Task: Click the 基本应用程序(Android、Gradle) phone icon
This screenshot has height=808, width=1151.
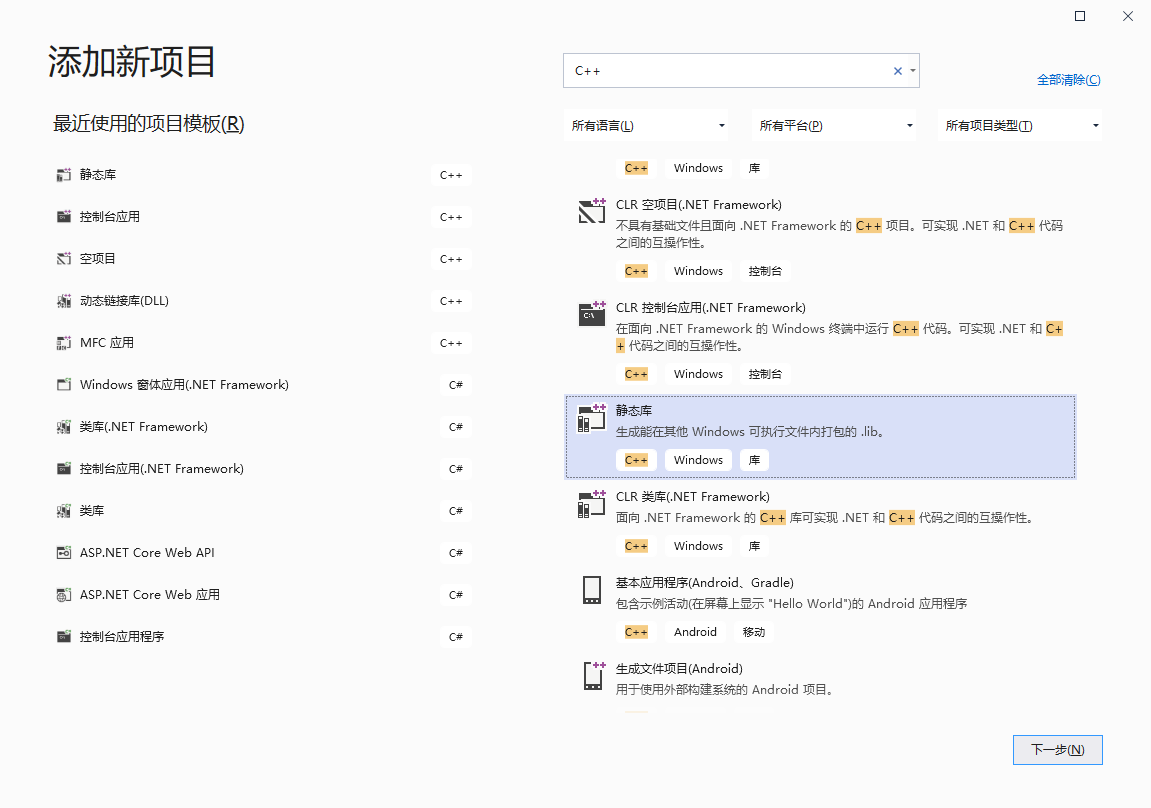Action: click(x=592, y=590)
